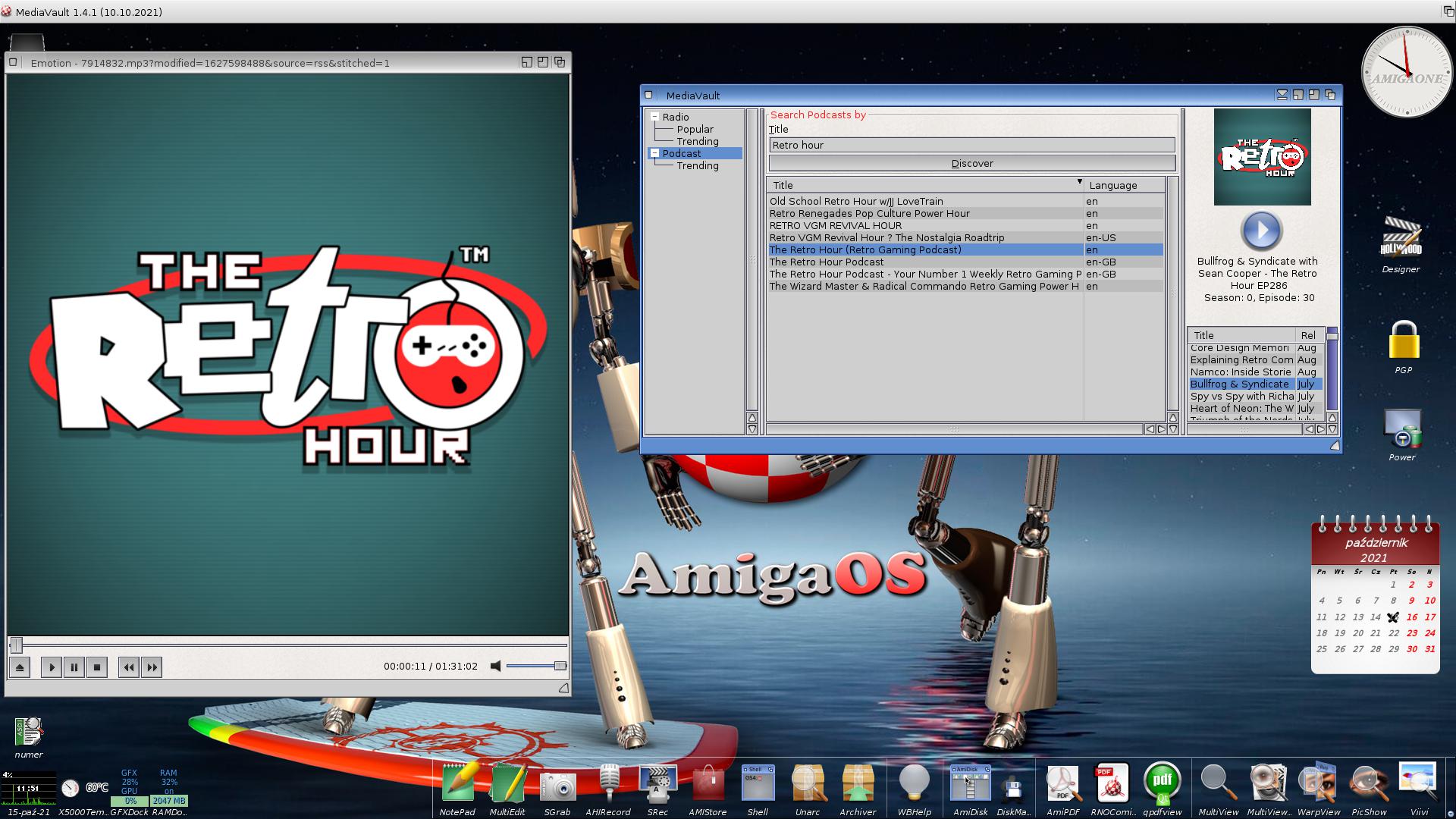Viewport: 1456px width, 819px height.
Task: Start playback with Emotion's Play button
Action: [52, 667]
